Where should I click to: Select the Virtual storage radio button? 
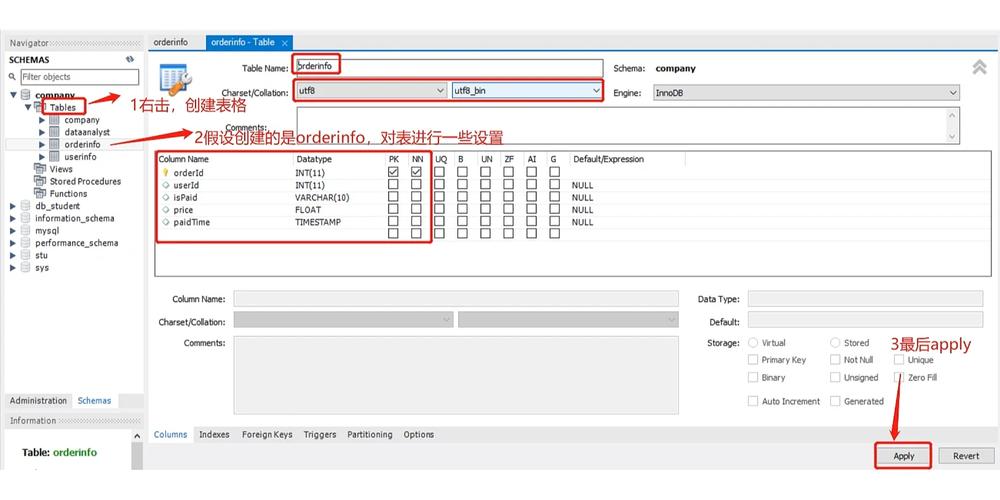click(x=753, y=343)
